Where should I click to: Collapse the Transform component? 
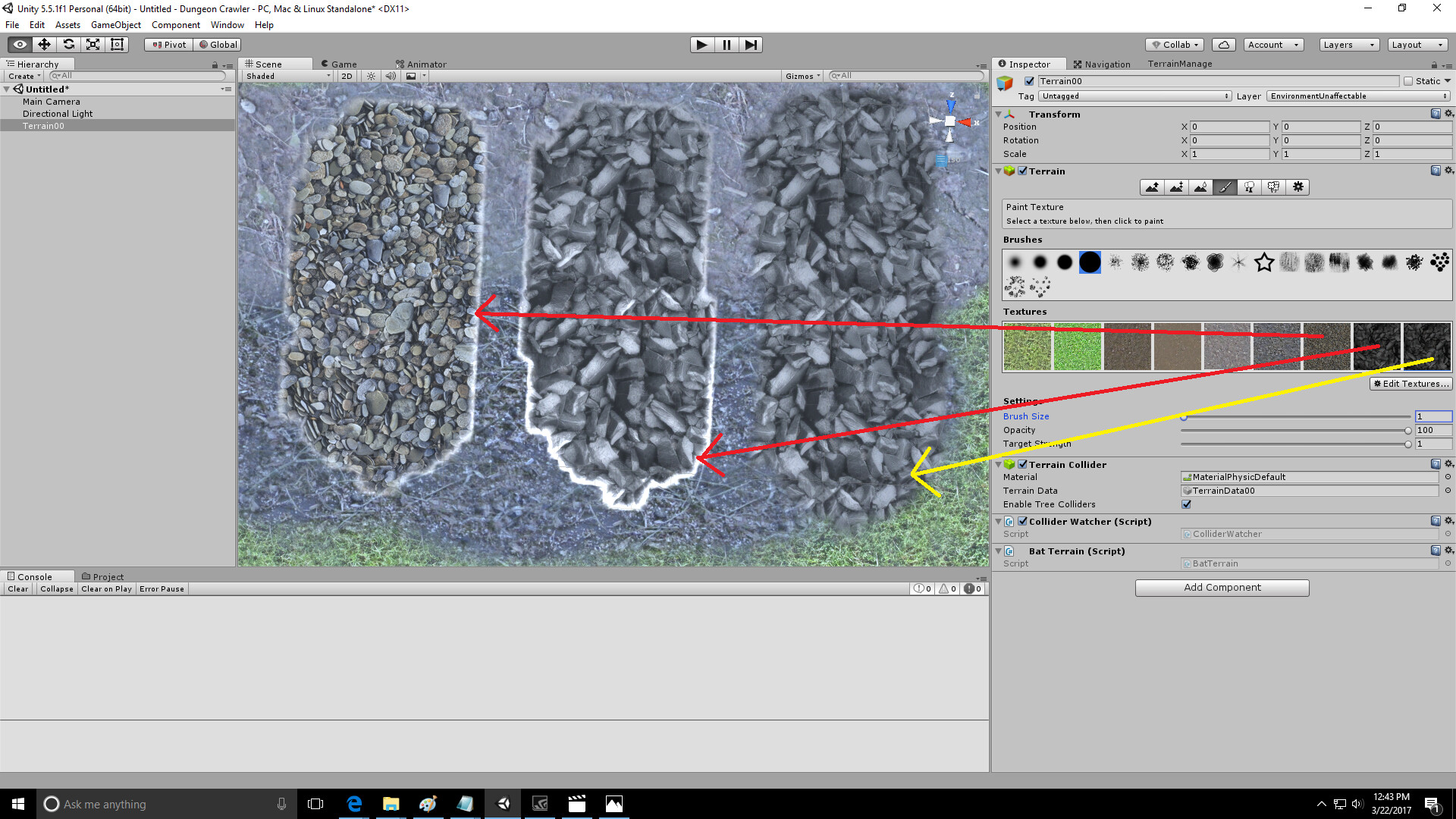pos(999,114)
